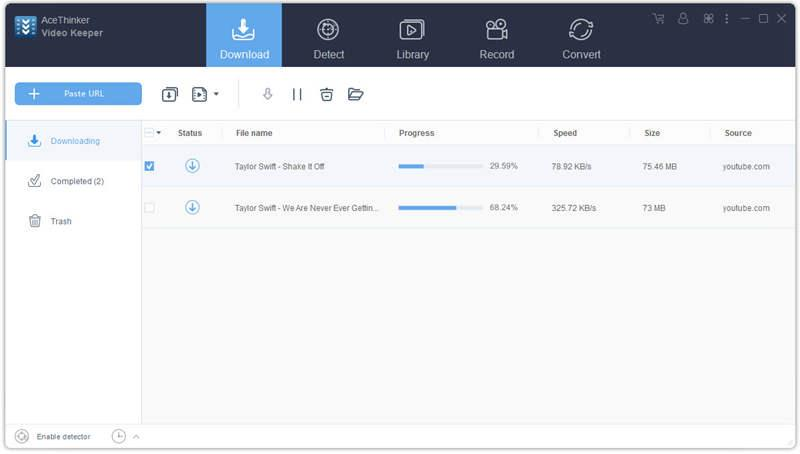Select Taylor Swift - Shake It Off filename
The image size is (800, 454).
[x=279, y=166]
